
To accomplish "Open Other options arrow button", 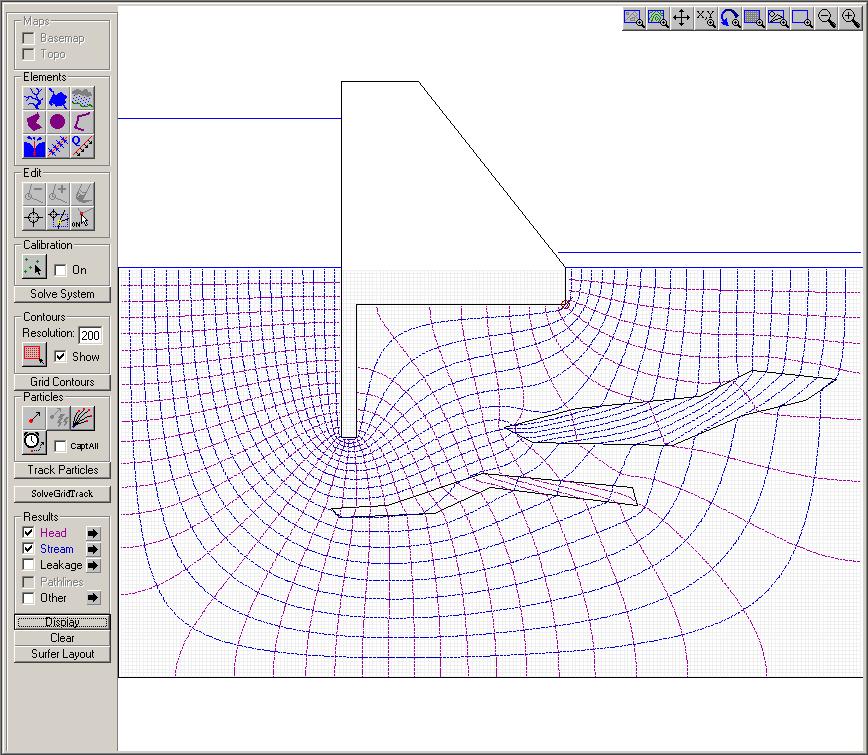I will click(x=93, y=598).
